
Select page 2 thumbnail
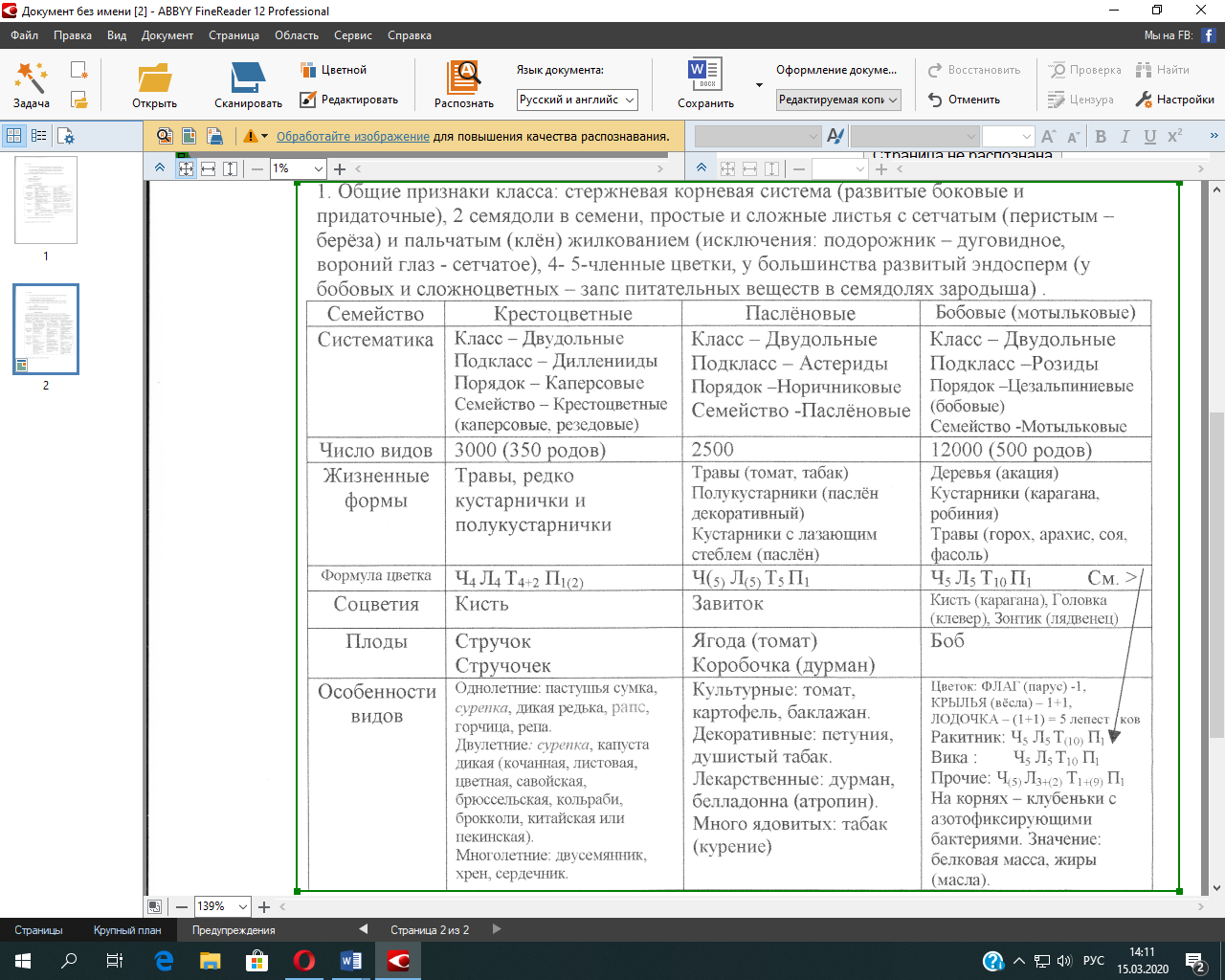click(x=45, y=328)
